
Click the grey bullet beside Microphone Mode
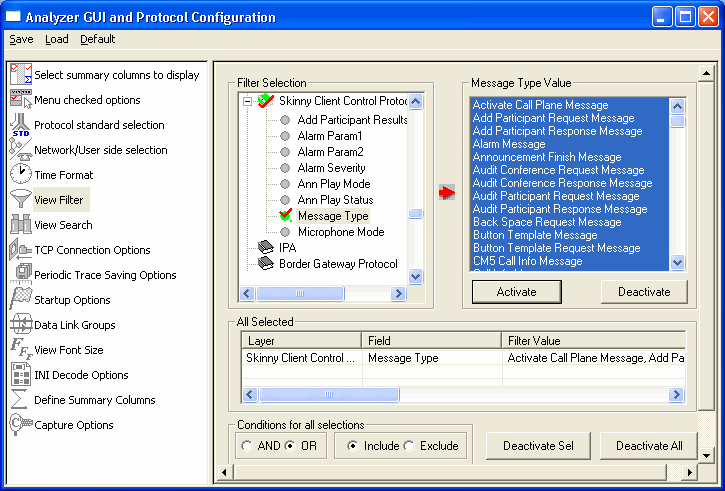tap(285, 232)
